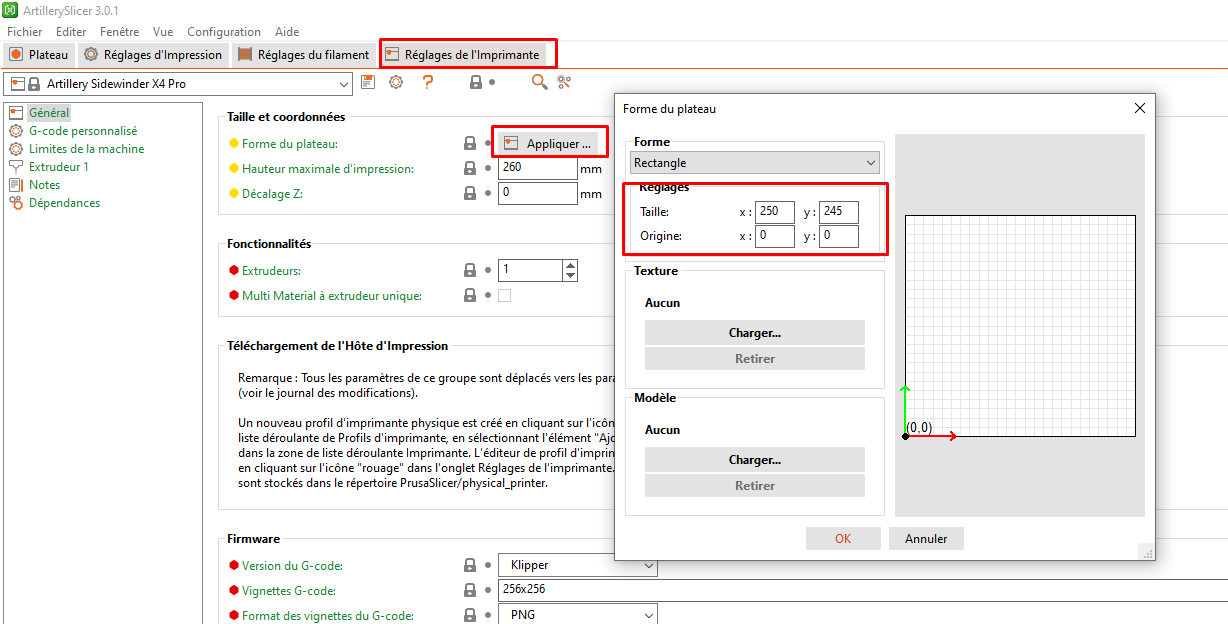Screen dimensions: 1228x624
Task: Switch to Réglages du filament tab
Action: (304, 55)
